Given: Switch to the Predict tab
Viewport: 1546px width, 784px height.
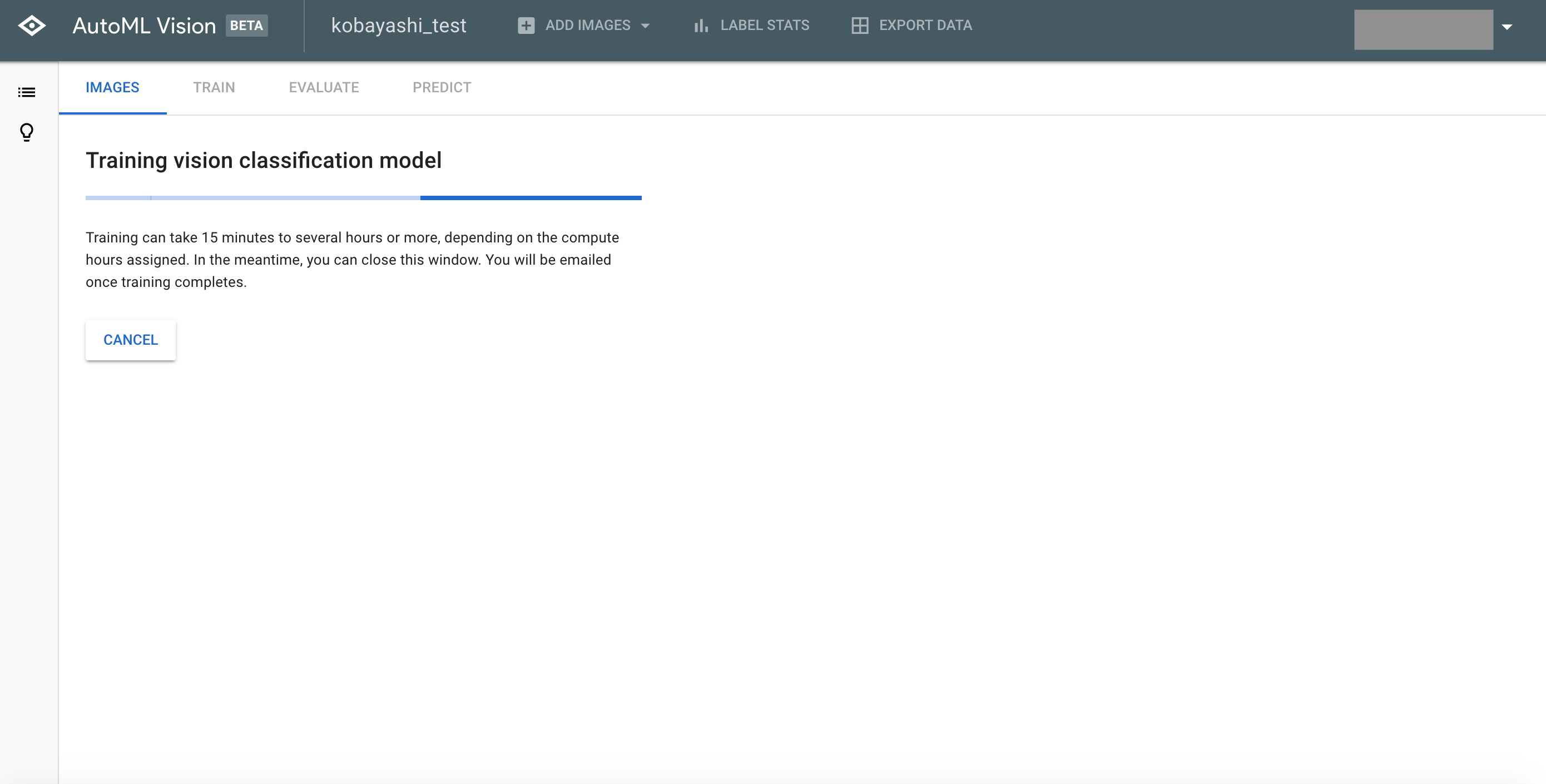Looking at the screenshot, I should click(x=442, y=88).
